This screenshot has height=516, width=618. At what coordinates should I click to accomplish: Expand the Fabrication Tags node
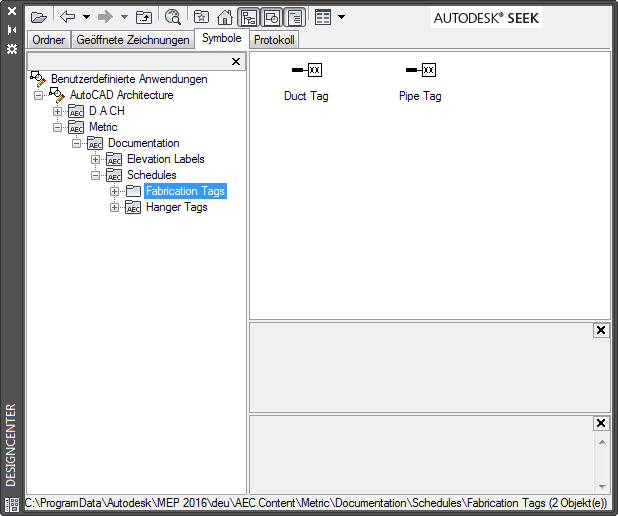pos(114,192)
